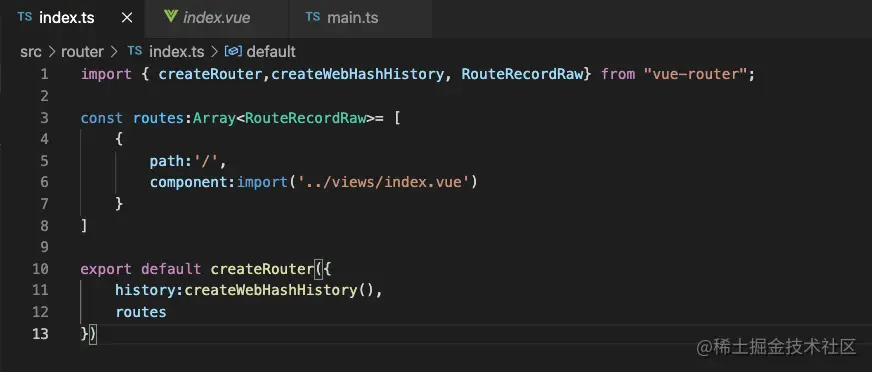Open the index.ts breadcrumb

coord(176,52)
